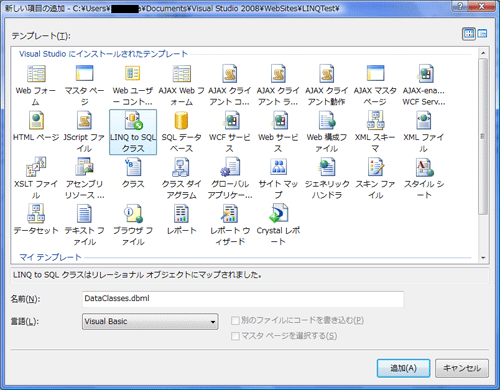
Task: Click the Visual Studio にインストールされたテンプレート header
Action: [103, 54]
